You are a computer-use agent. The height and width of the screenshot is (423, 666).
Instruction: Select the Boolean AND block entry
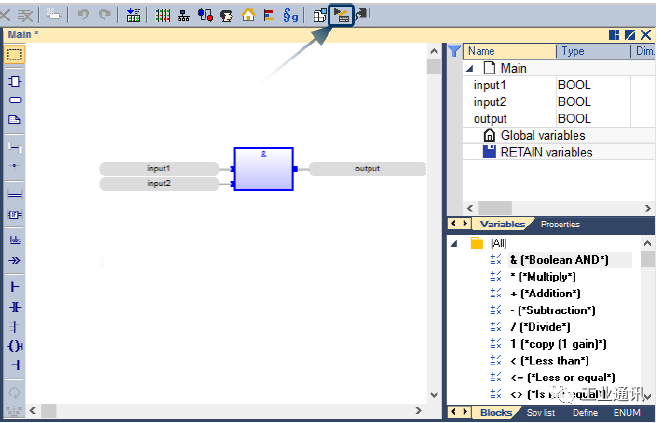(x=559, y=260)
